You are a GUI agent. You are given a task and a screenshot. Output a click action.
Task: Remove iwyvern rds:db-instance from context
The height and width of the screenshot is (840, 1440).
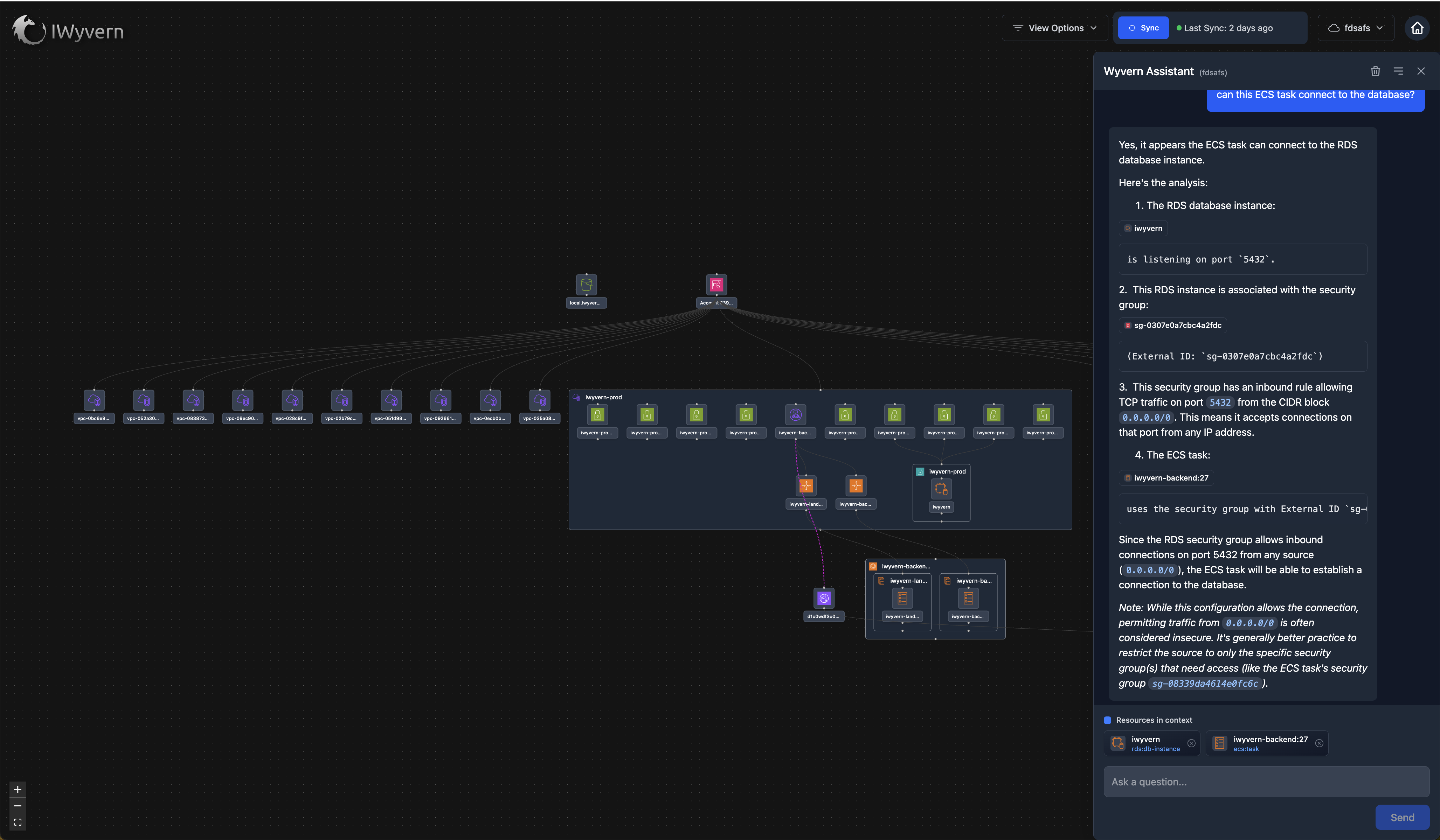click(x=1191, y=743)
